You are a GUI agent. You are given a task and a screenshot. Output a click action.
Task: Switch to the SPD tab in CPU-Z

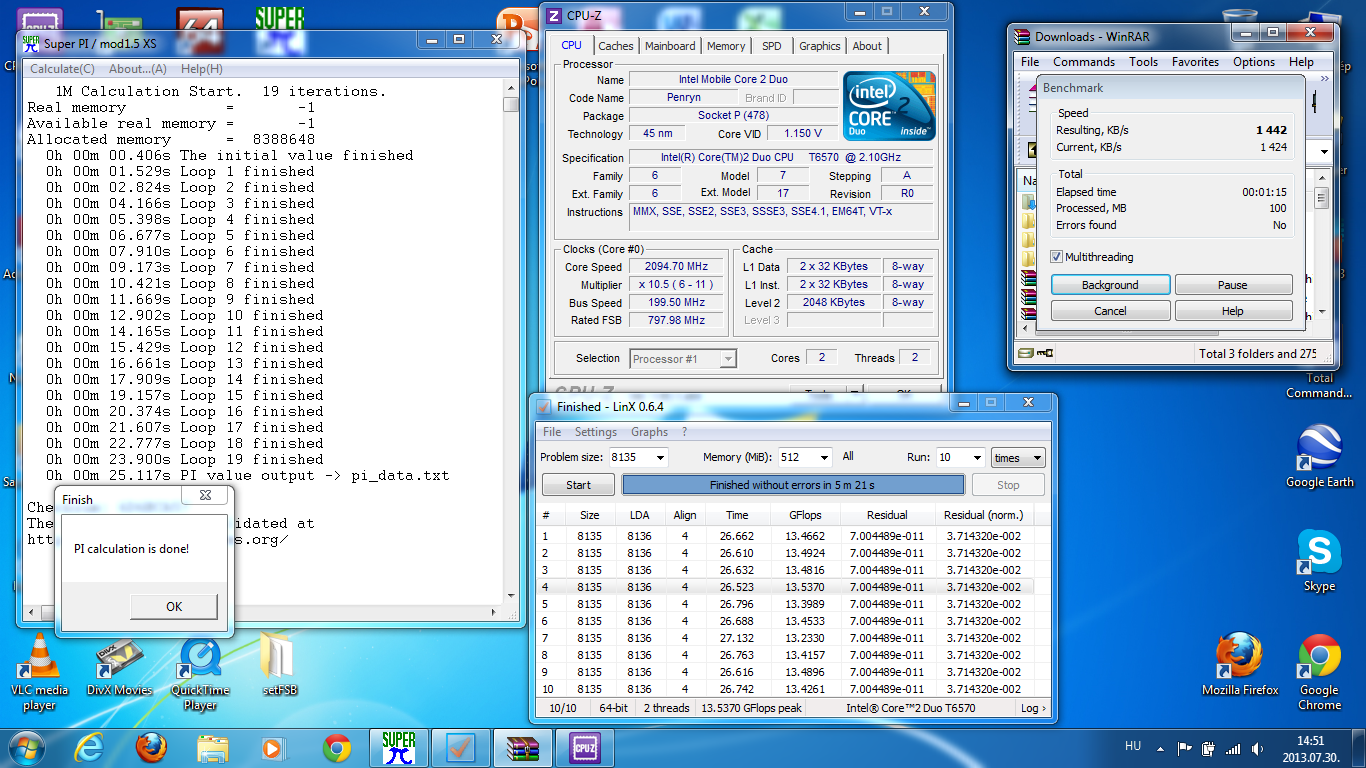coord(772,46)
